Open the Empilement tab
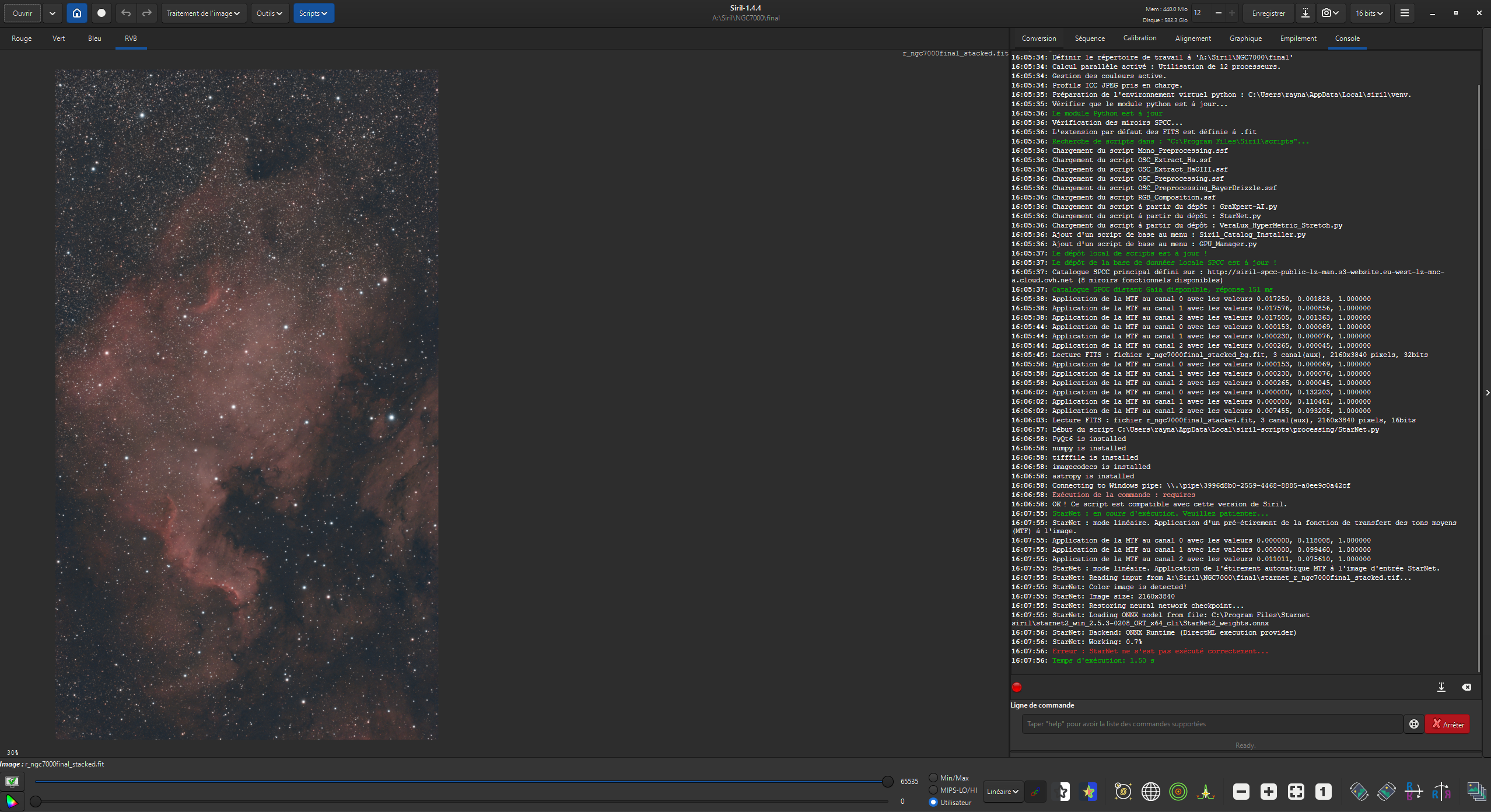 [x=1298, y=38]
